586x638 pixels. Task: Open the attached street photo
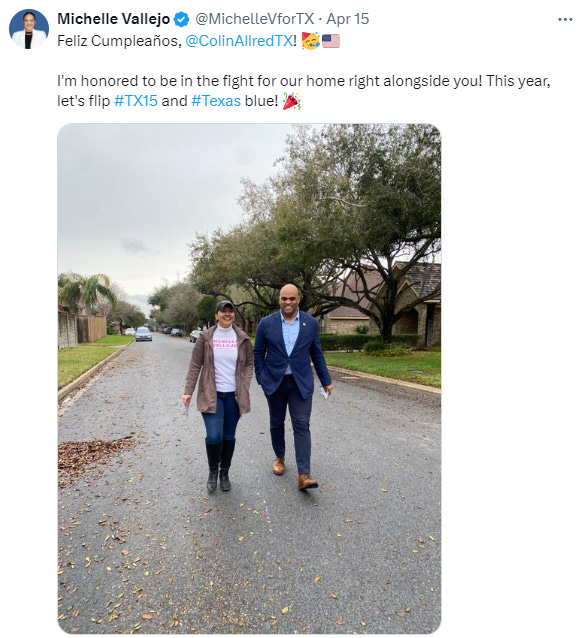tap(249, 378)
